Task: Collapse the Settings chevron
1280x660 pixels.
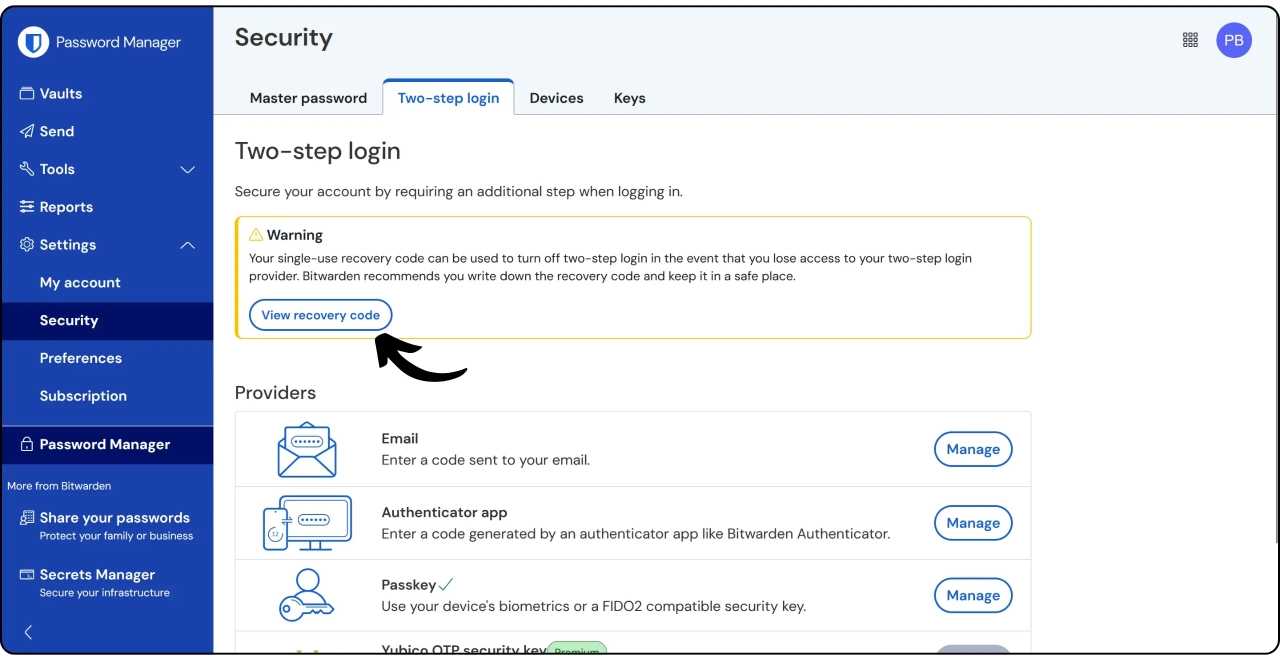Action: (187, 245)
